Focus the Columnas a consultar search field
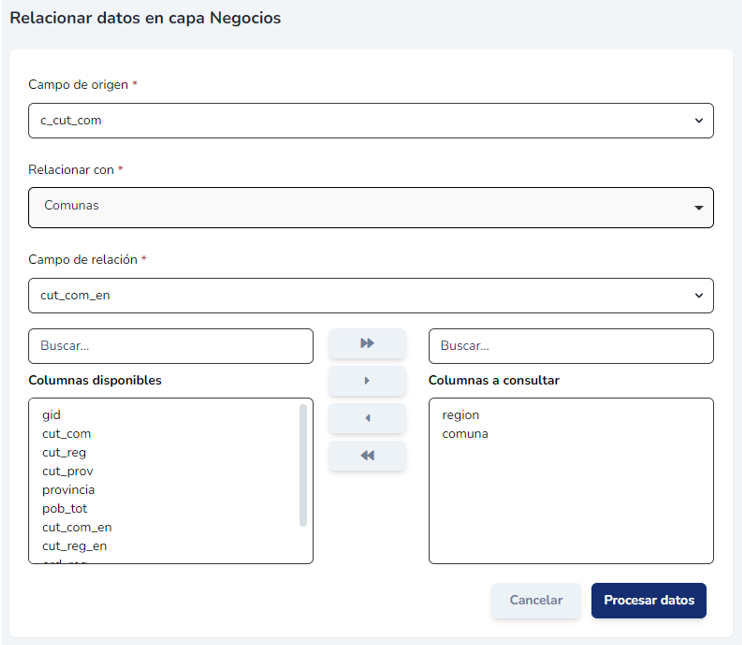 click(x=570, y=346)
